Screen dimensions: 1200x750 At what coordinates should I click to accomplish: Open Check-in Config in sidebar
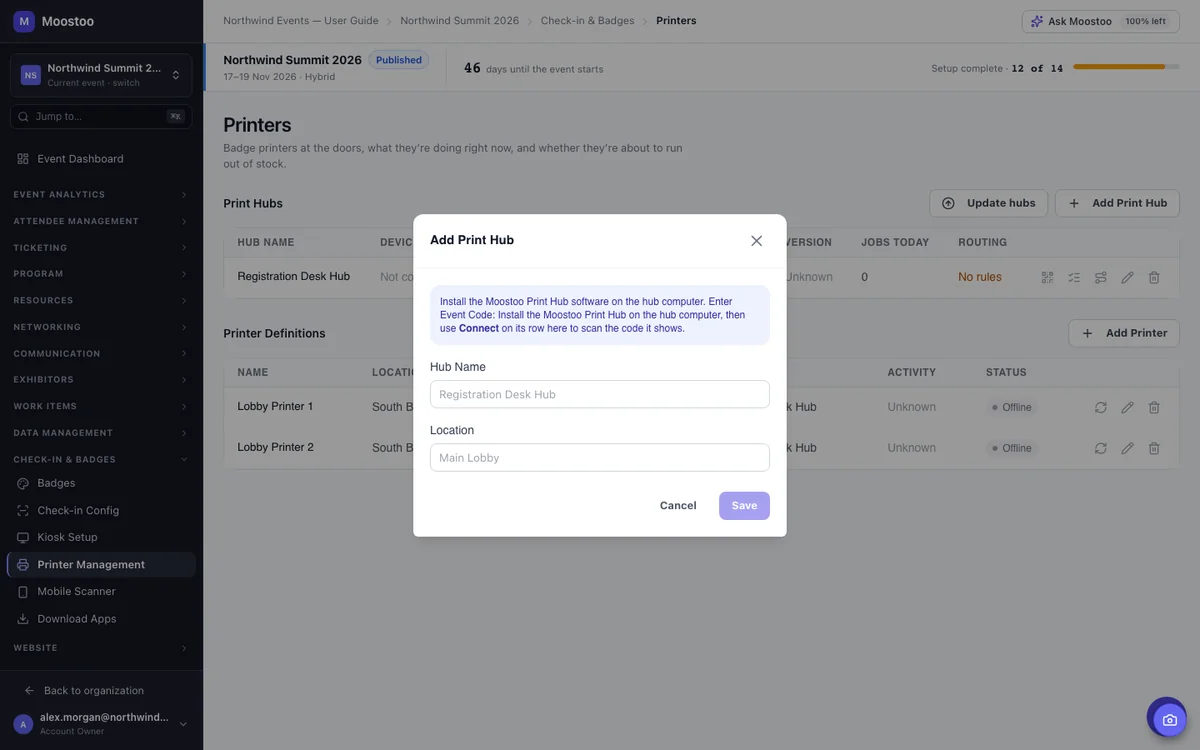(x=101, y=510)
